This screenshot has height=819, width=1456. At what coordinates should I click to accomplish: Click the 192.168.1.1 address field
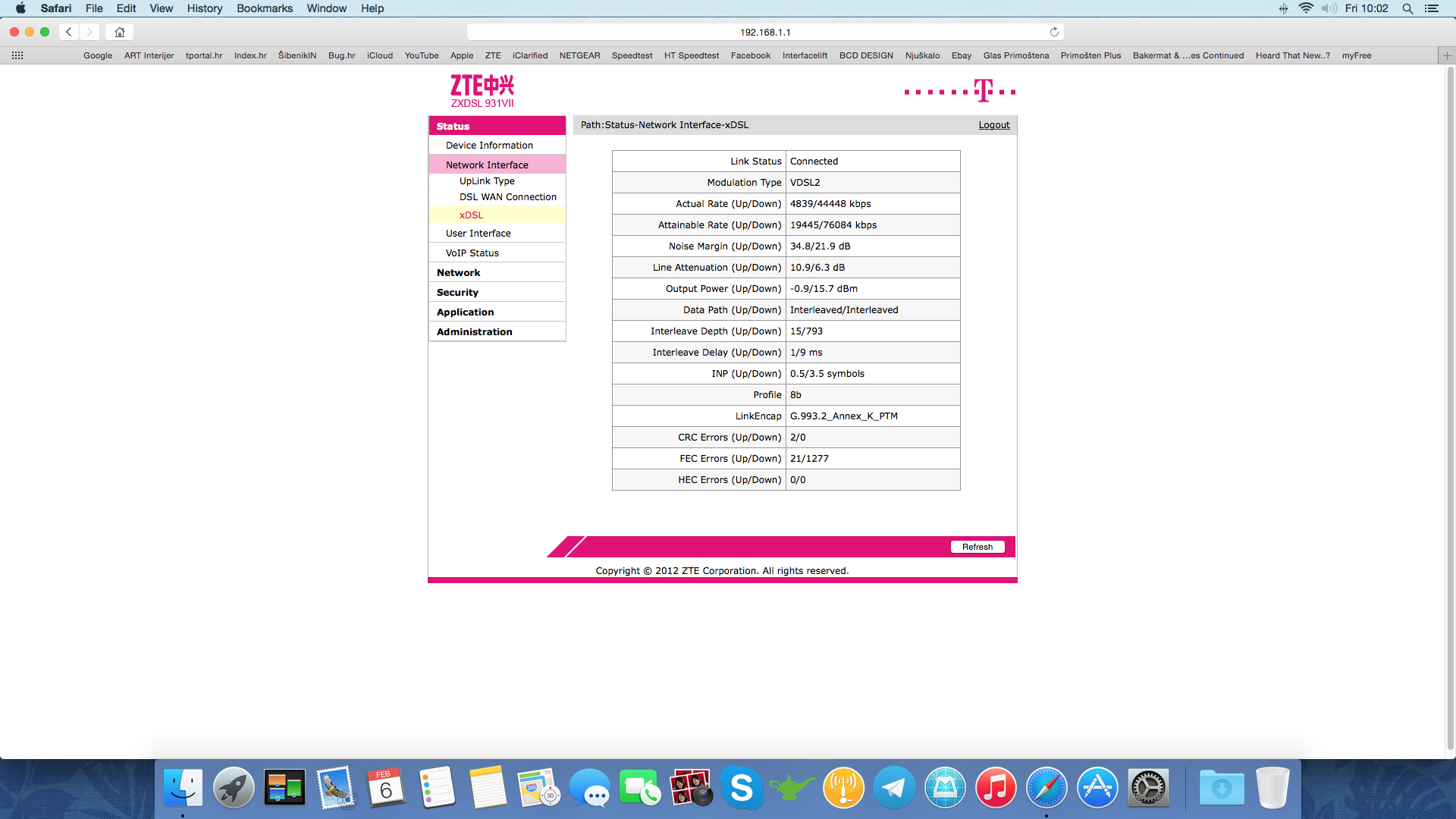764,32
